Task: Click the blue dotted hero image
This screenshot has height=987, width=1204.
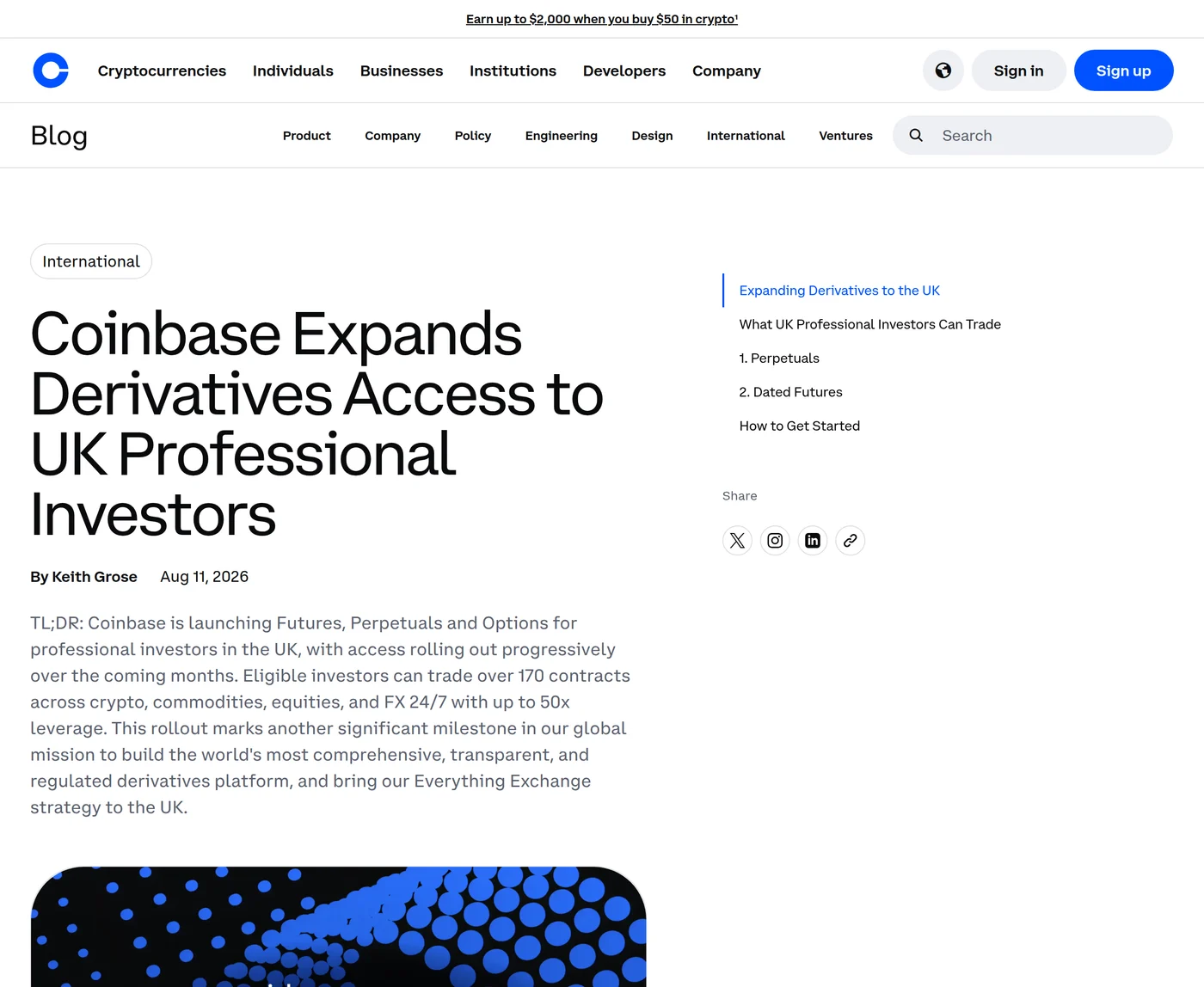Action: click(338, 927)
